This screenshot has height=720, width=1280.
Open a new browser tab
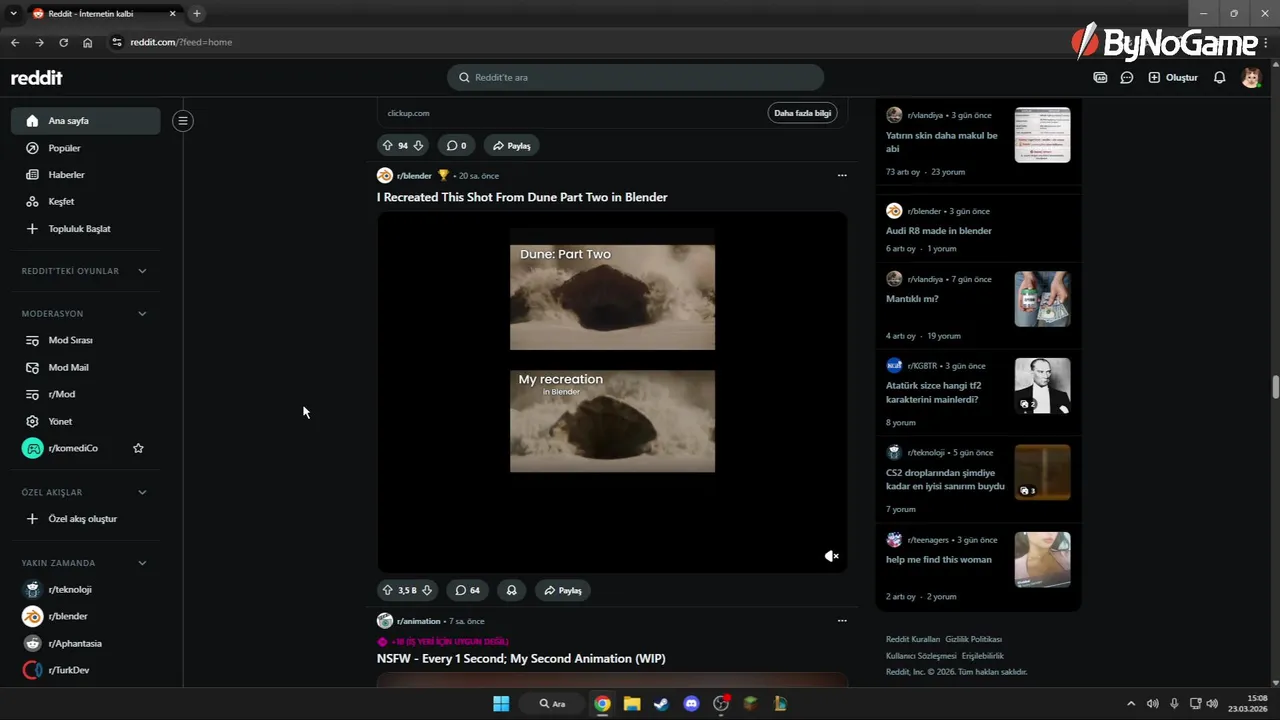click(x=196, y=13)
